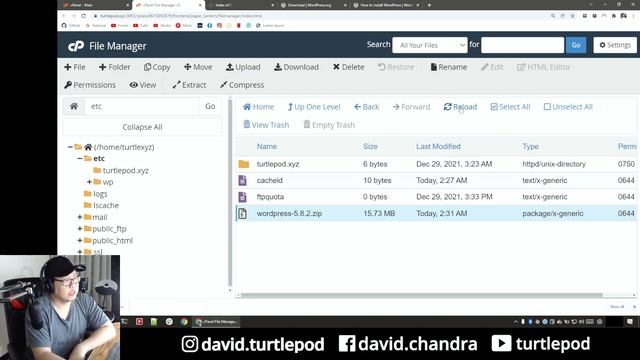Download the selected file
The width and height of the screenshot is (640, 360).
(296, 67)
